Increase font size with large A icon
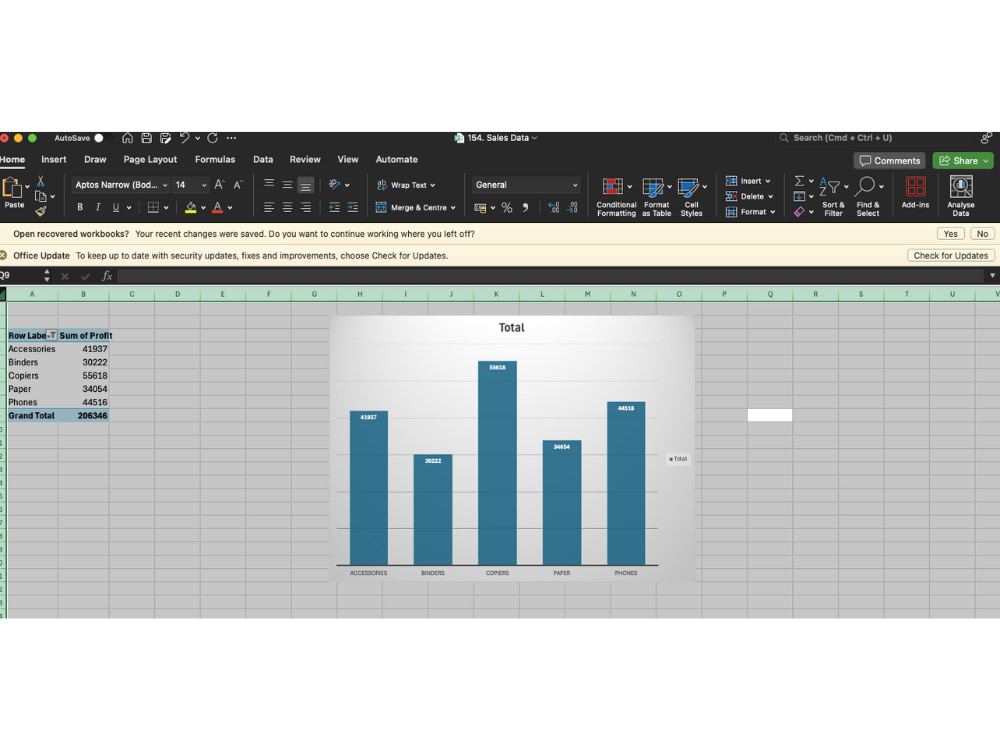This screenshot has width=1000, height=750. (x=219, y=185)
